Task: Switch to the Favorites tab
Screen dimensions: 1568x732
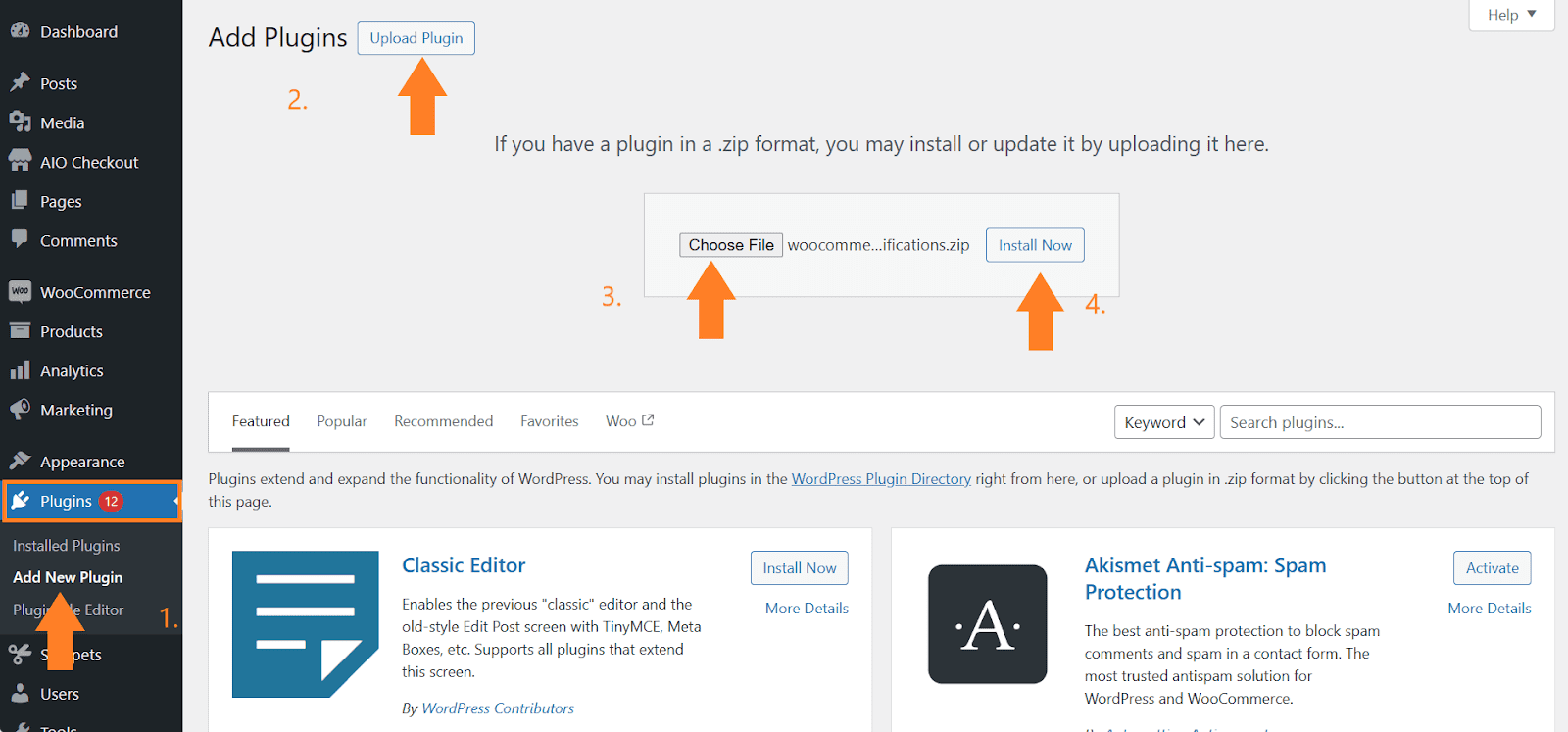Action: [x=550, y=421]
